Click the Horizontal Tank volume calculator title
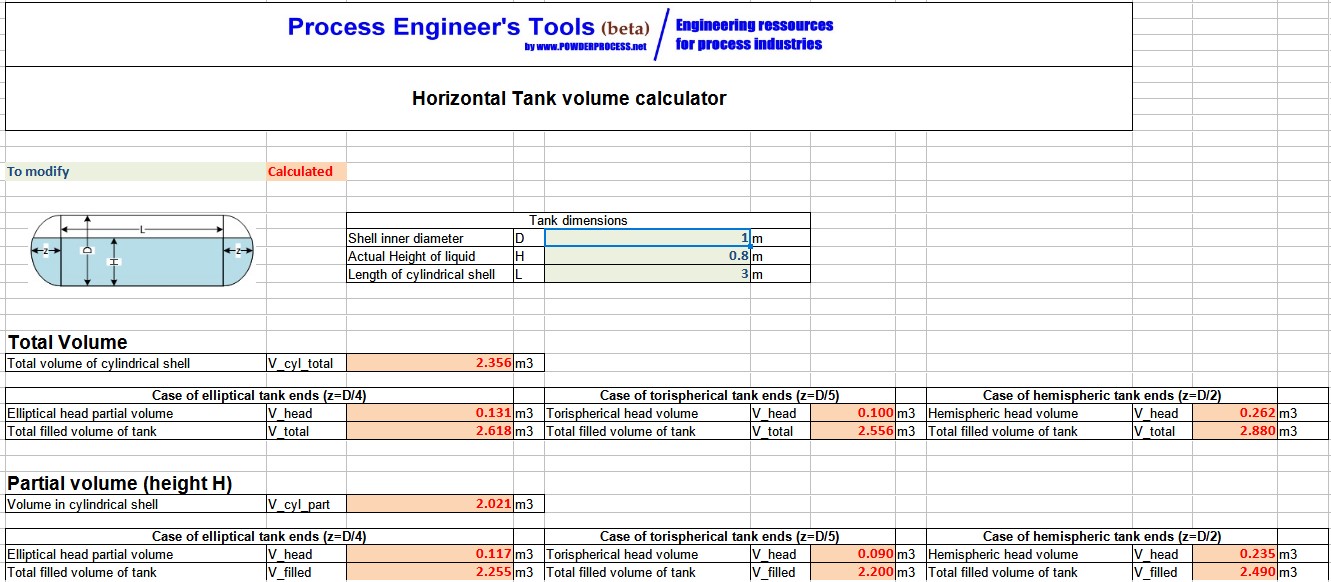 click(x=569, y=98)
